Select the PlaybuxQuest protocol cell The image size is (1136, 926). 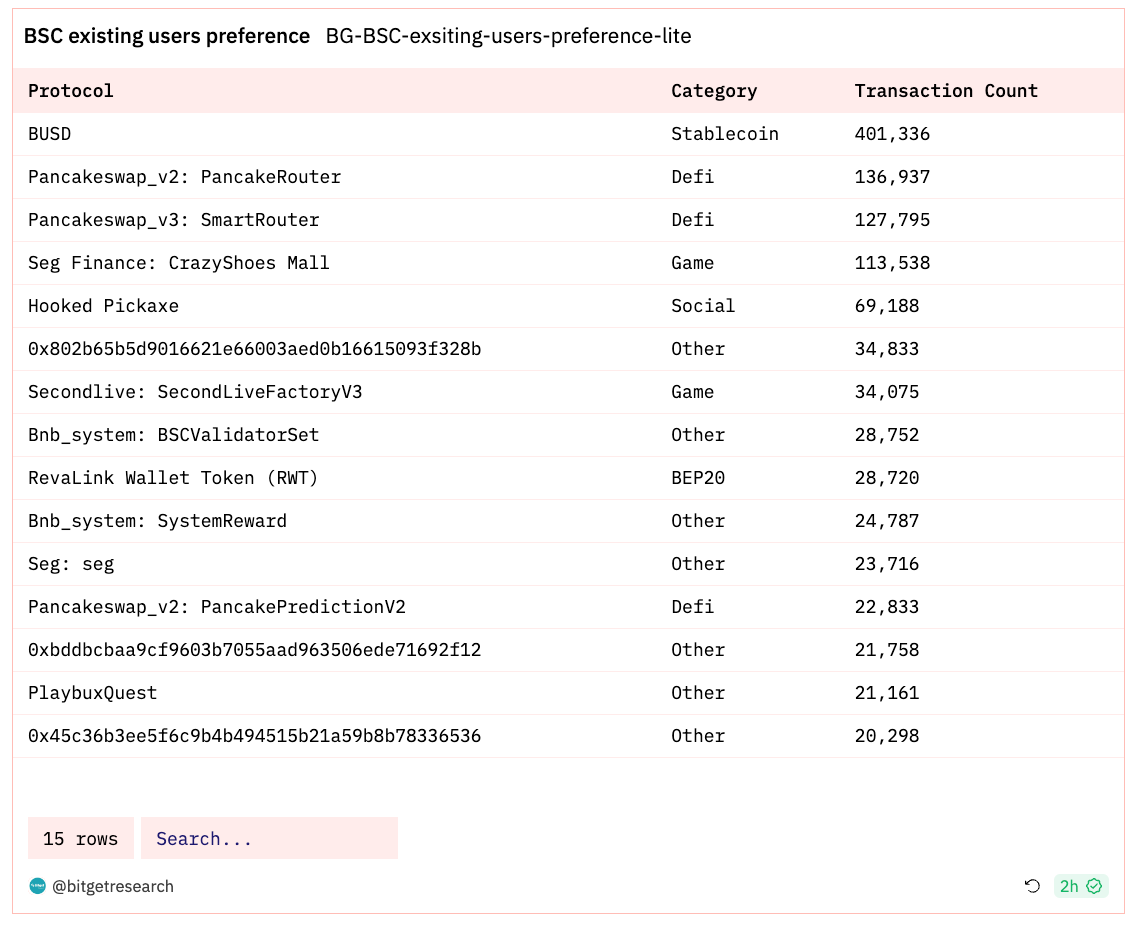tap(92, 693)
